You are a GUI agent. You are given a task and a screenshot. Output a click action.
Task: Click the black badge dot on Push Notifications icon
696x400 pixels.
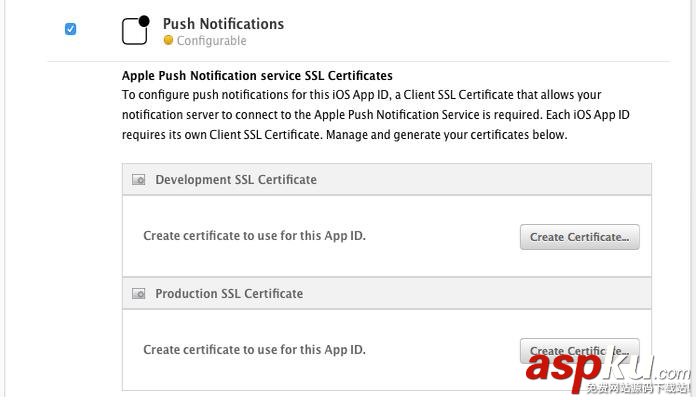tap(144, 20)
